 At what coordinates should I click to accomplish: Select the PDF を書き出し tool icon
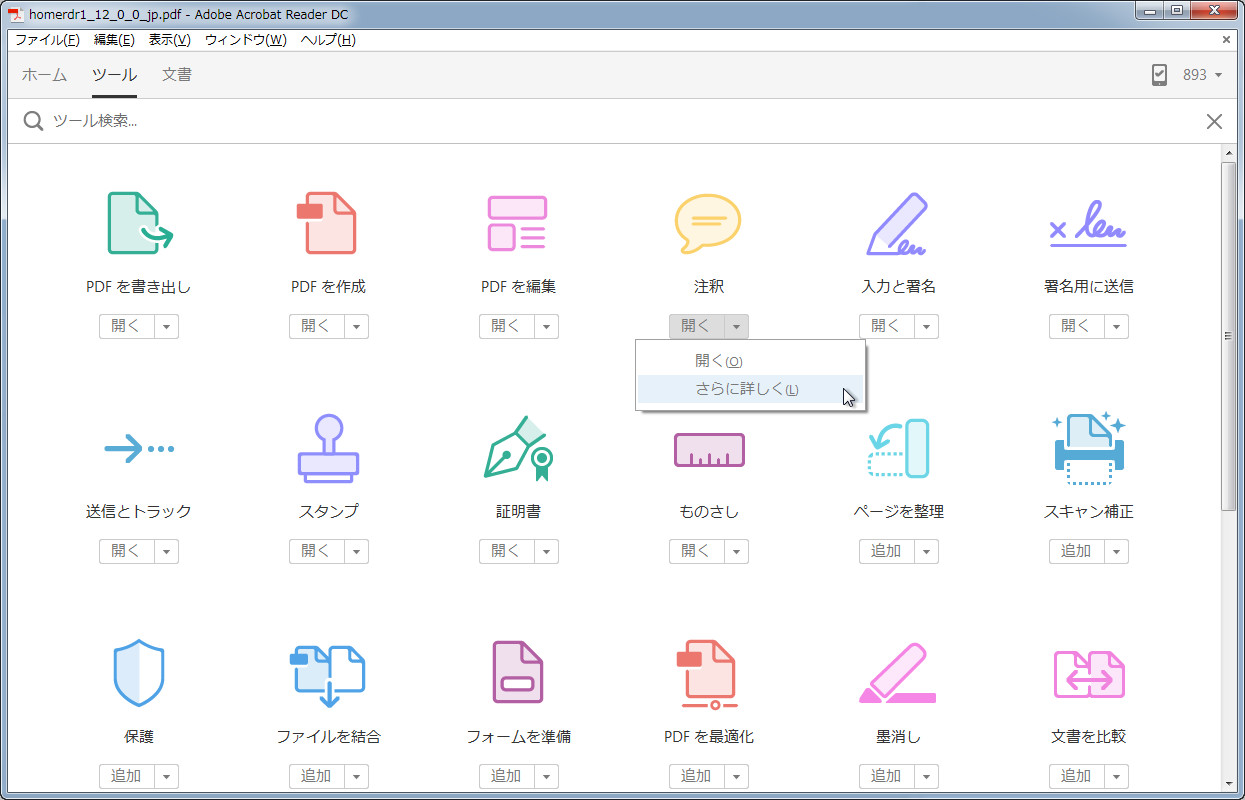click(x=138, y=223)
